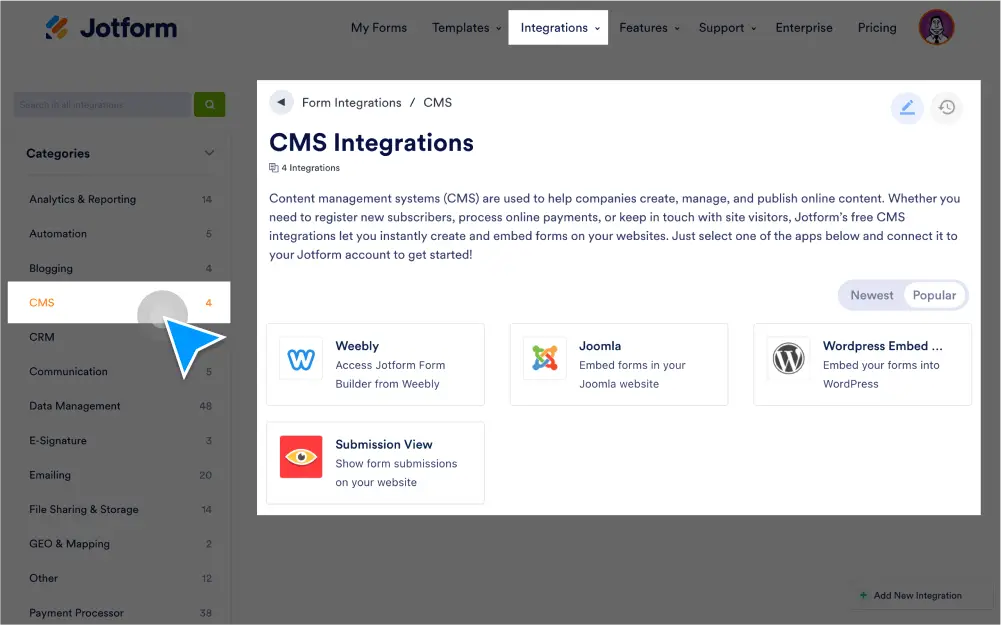Switch sorting to Popular
Image resolution: width=1001 pixels, height=625 pixels.
(x=934, y=295)
